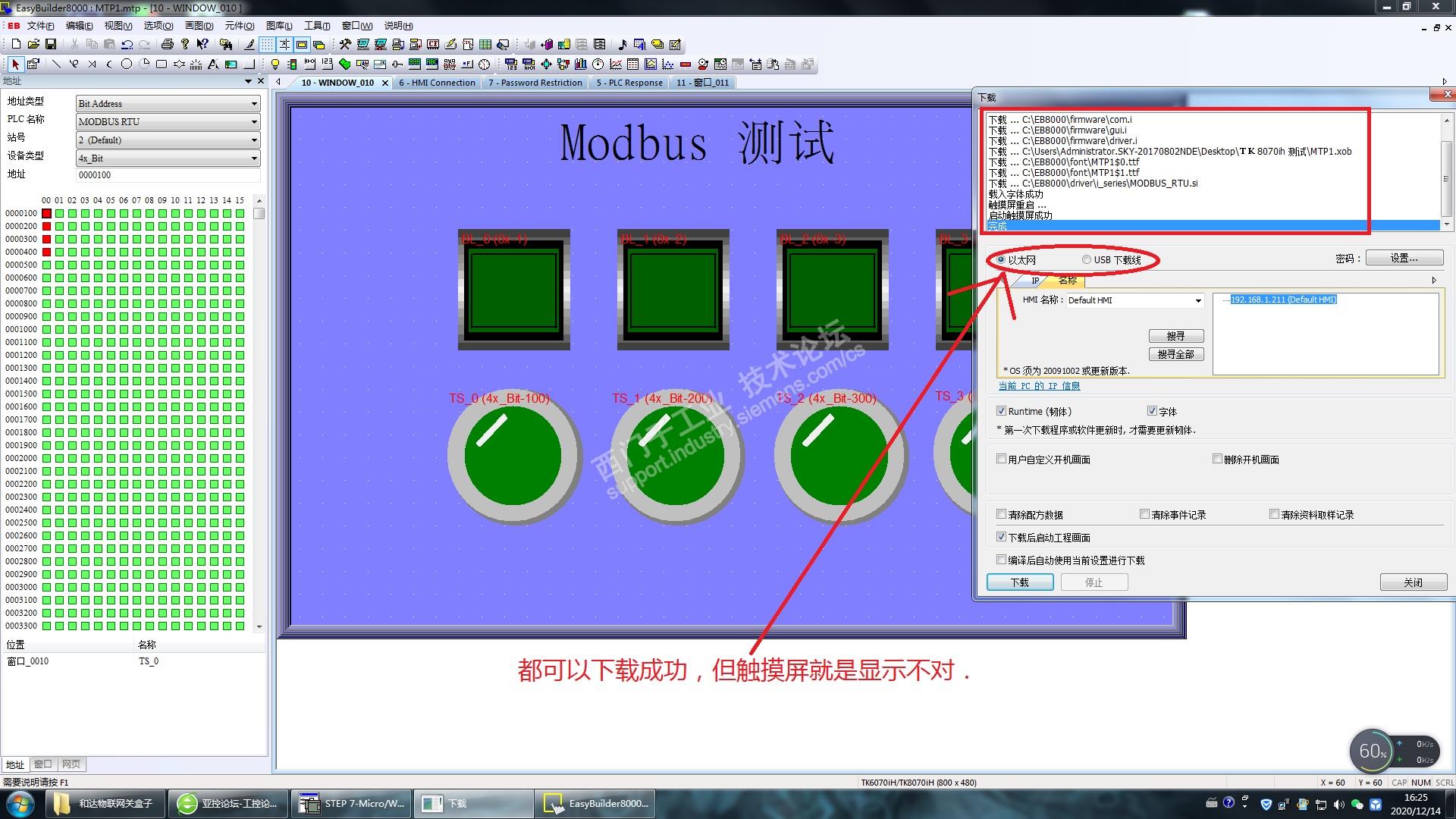Open 当前 PC 的 IP 信息 link

click(x=1039, y=386)
